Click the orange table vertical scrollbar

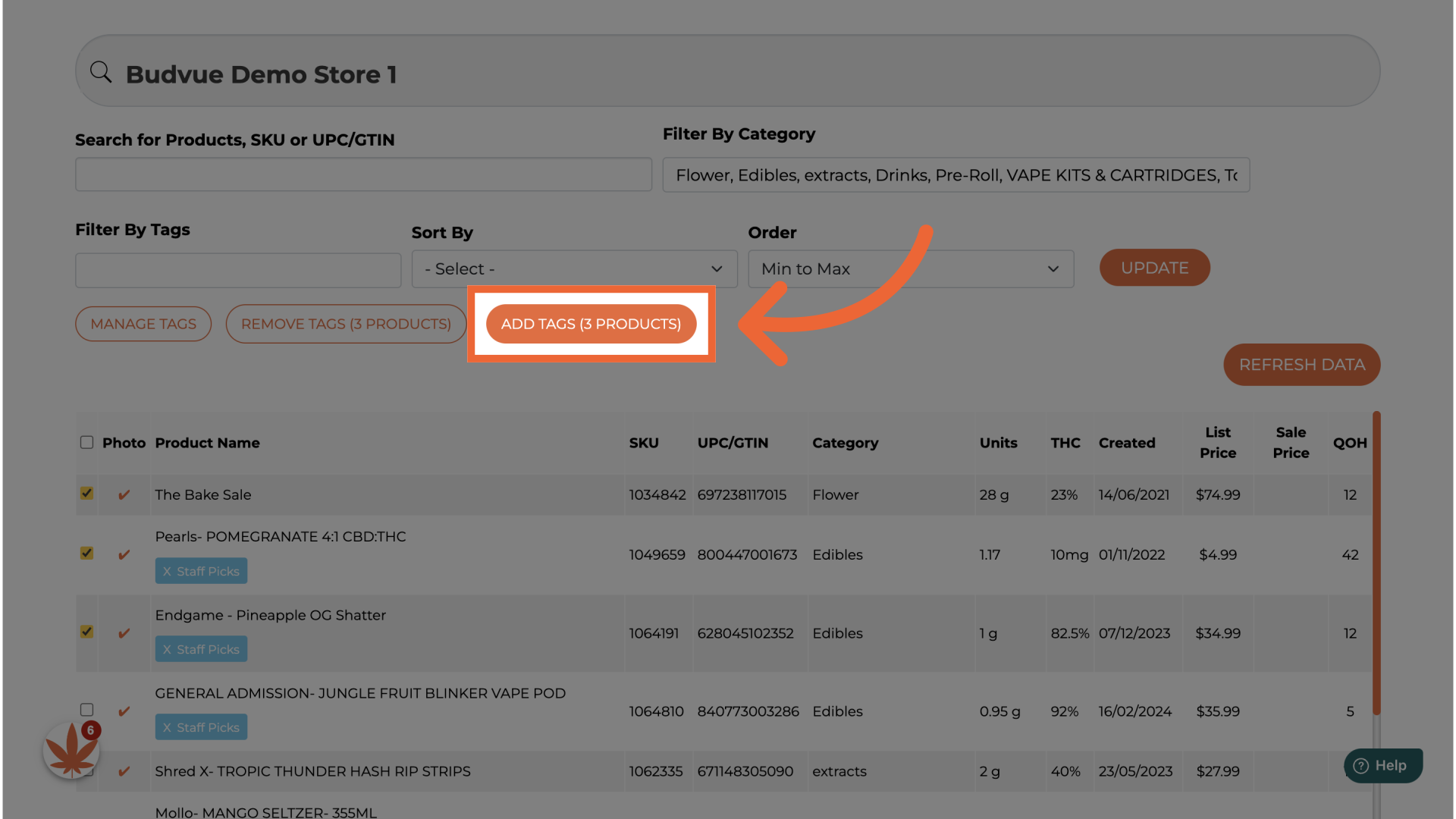[1376, 561]
